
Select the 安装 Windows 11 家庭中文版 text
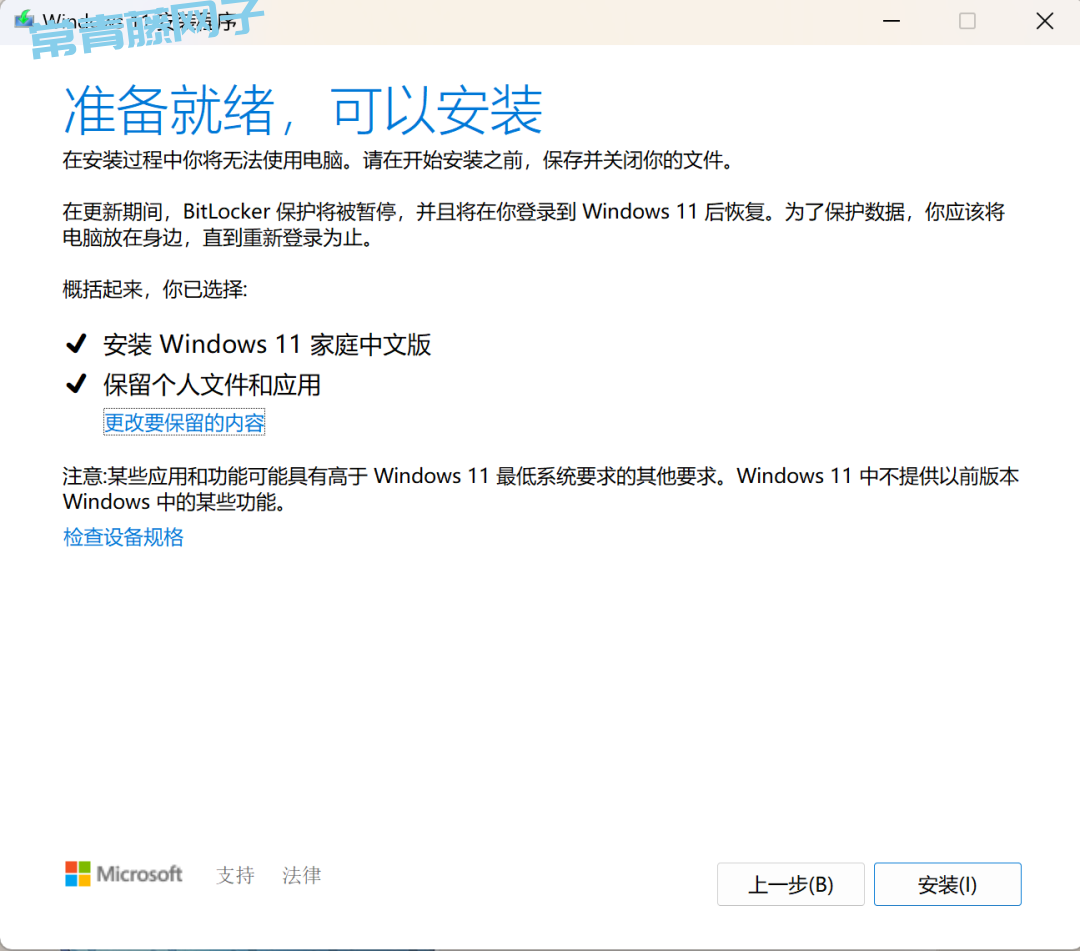(x=267, y=345)
